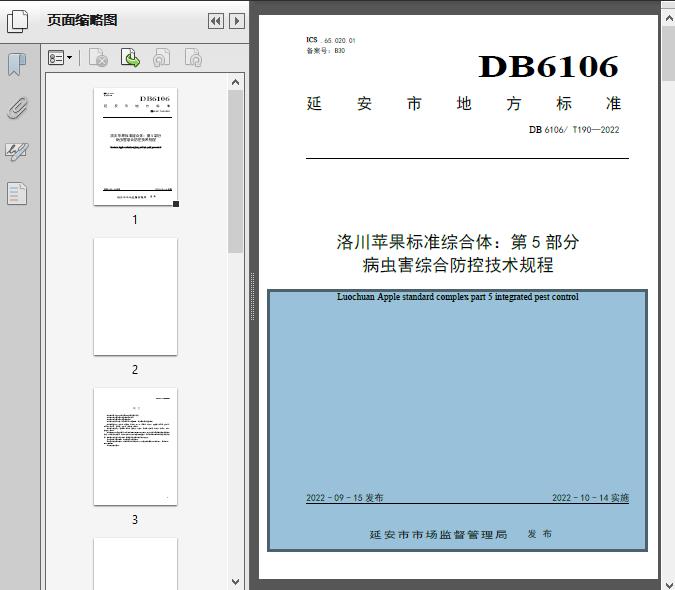Click the English title Luochuan Apple standard complex
This screenshot has width=675, height=590.
point(458,297)
